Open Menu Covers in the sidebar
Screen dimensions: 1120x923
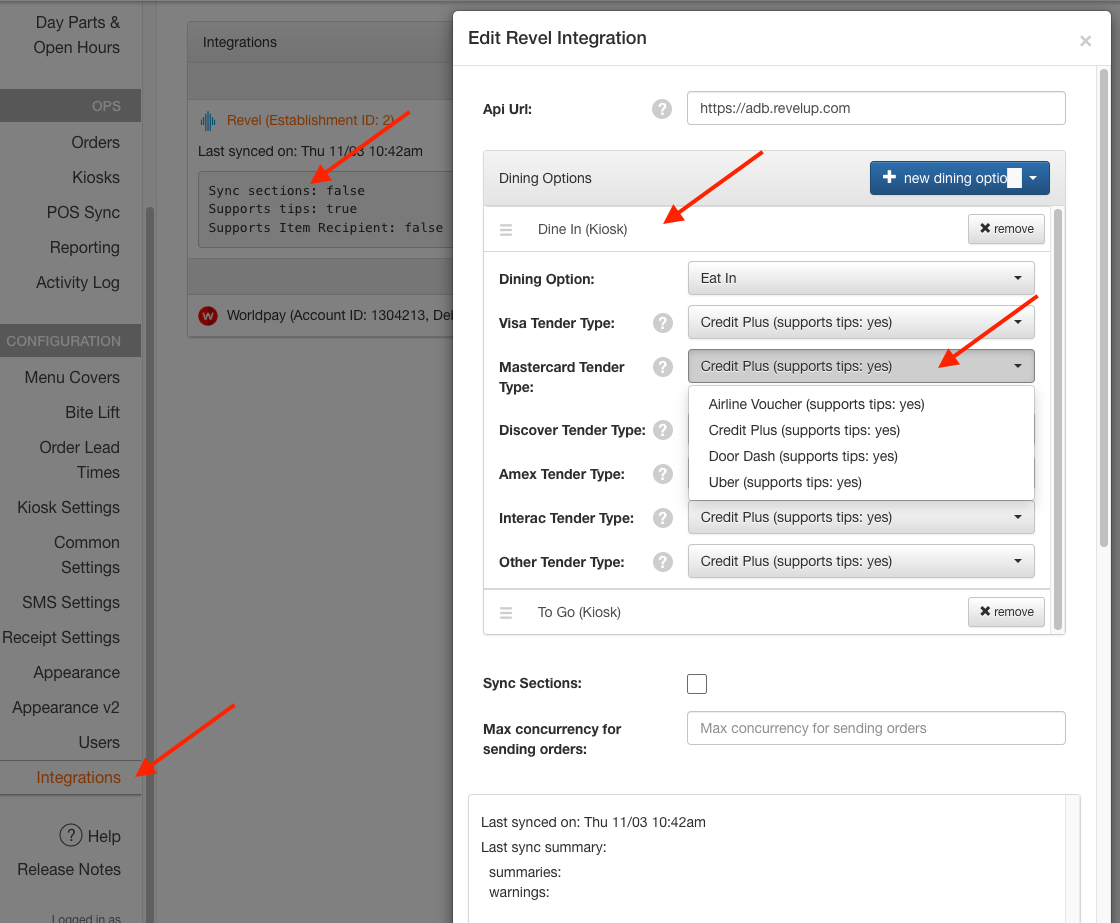pos(72,377)
